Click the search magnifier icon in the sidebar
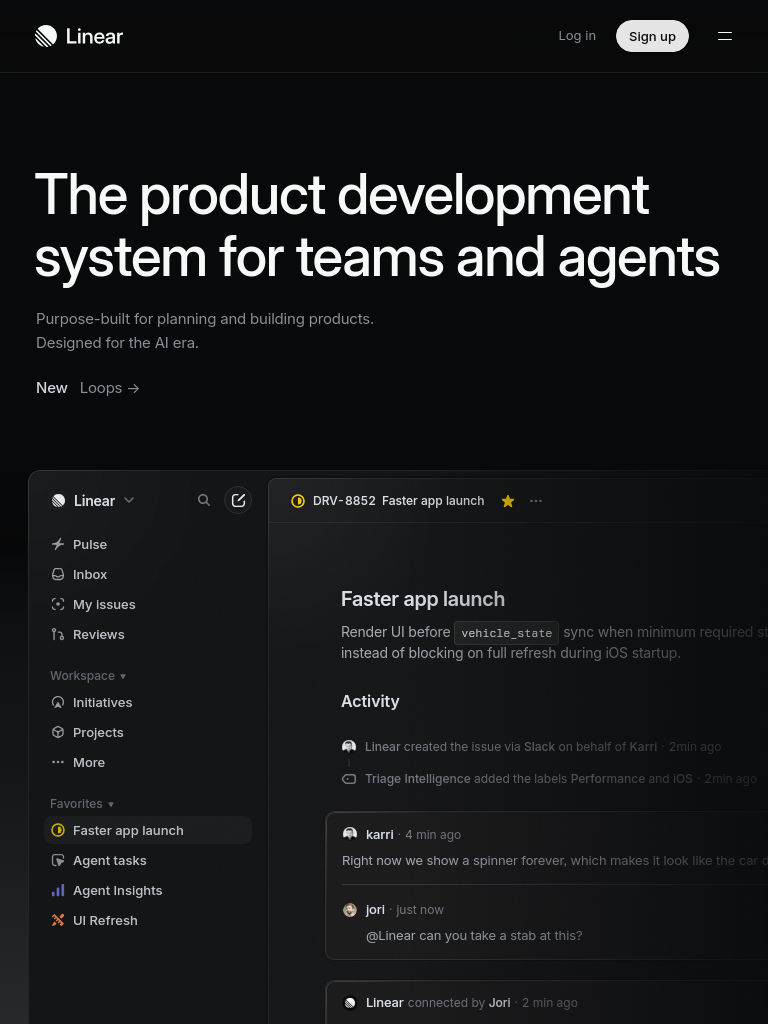768x1024 pixels. (204, 500)
